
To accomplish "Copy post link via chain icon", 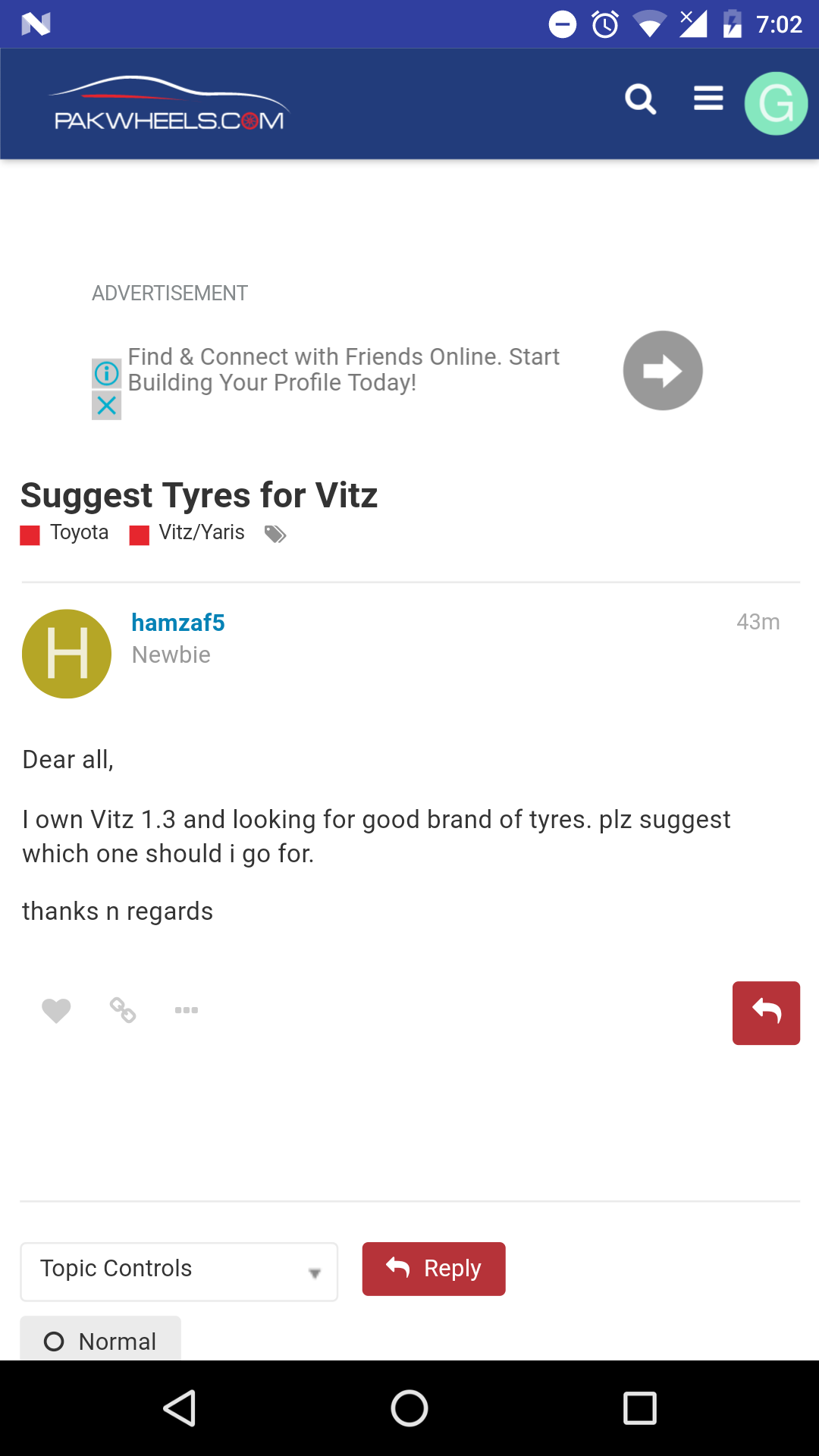I will [x=123, y=1010].
